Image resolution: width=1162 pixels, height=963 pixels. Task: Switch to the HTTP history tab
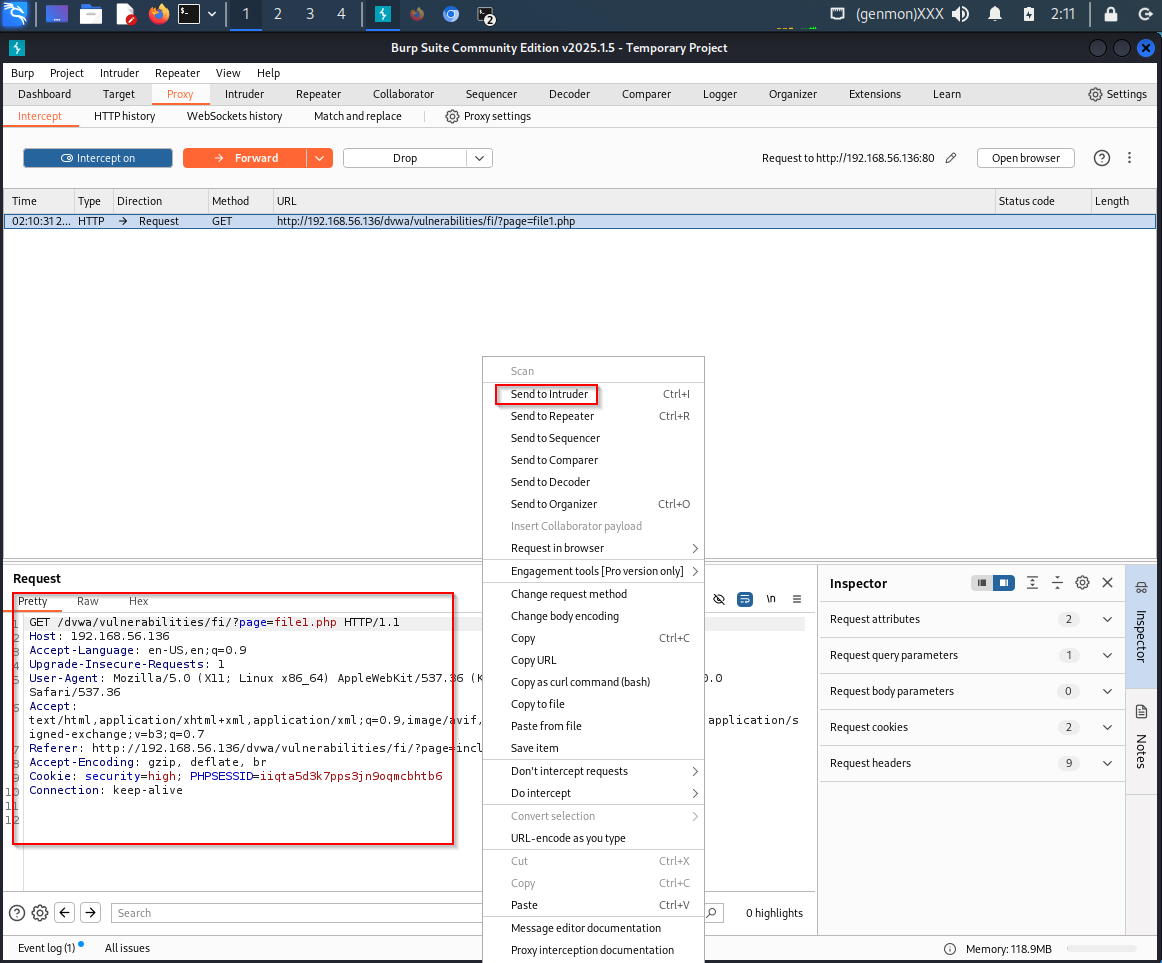(x=124, y=116)
